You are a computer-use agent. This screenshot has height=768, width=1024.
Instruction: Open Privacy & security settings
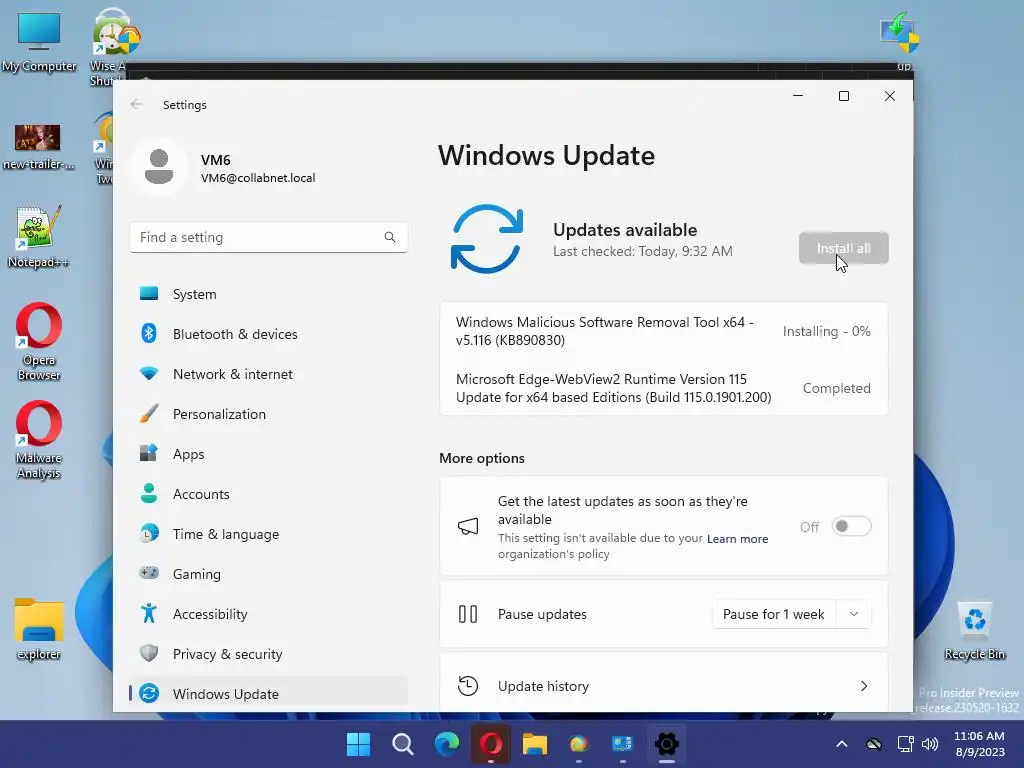268,654
